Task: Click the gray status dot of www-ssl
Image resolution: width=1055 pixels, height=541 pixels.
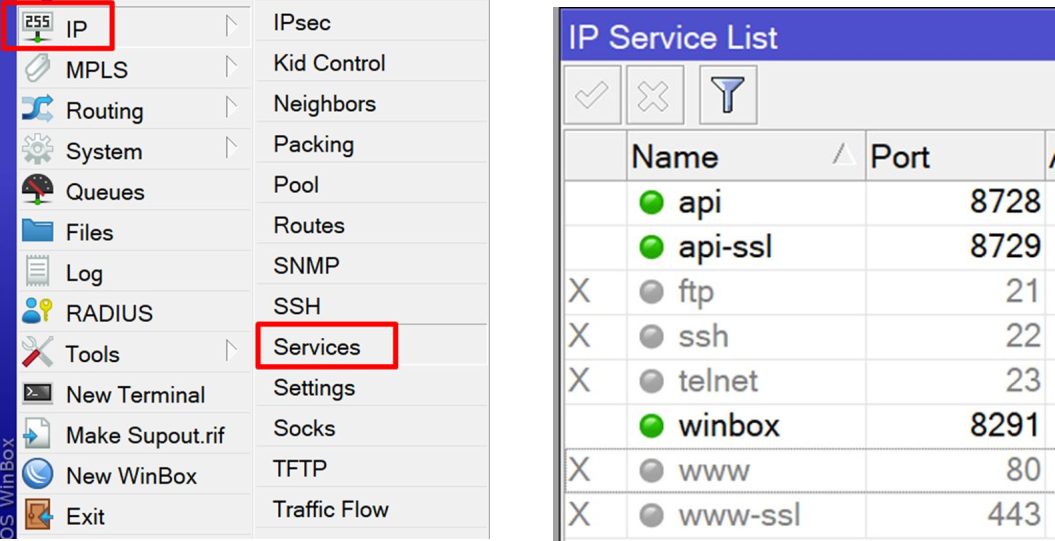Action: pyautogui.click(x=651, y=515)
